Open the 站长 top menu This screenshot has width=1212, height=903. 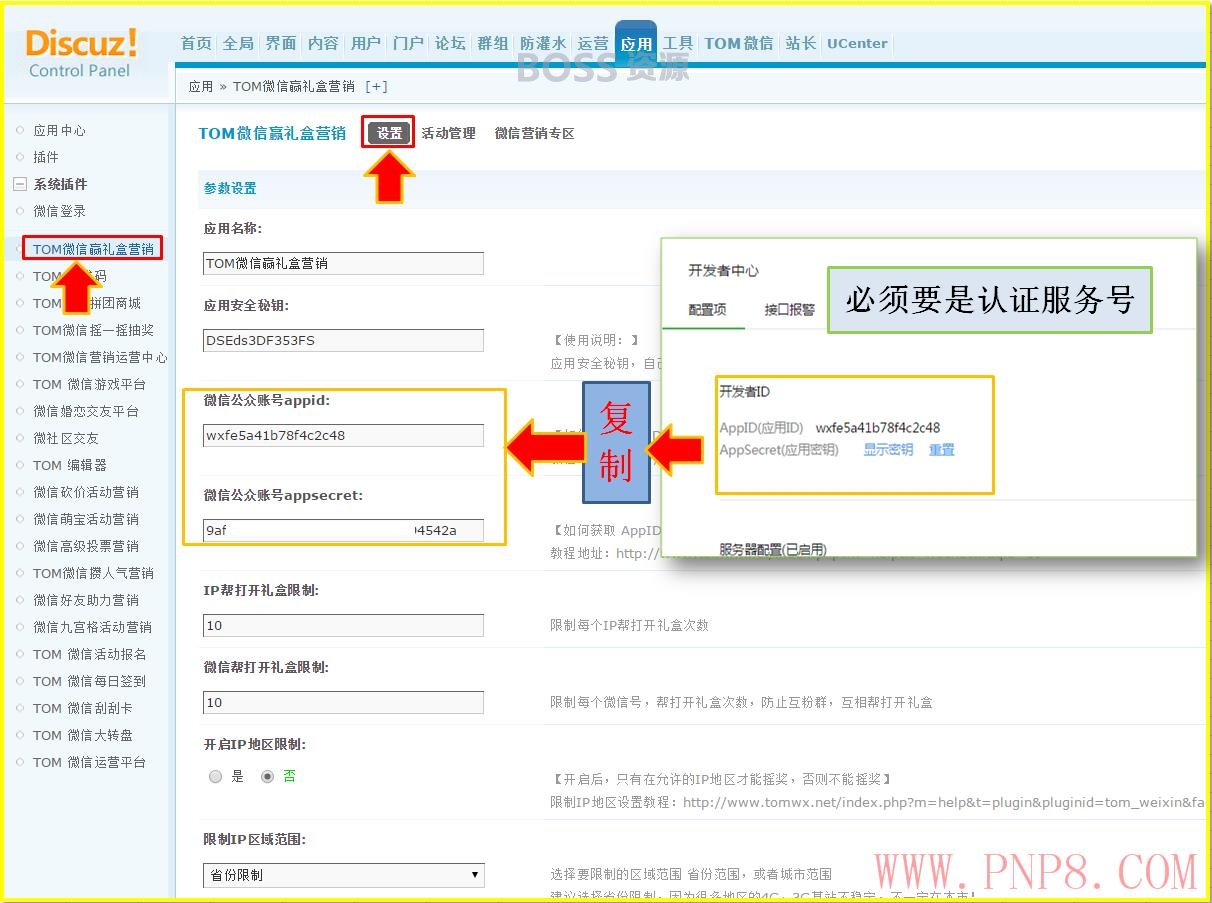800,43
